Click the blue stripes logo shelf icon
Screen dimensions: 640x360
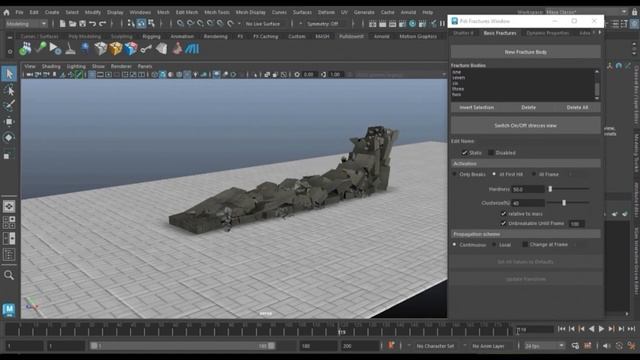192,49
